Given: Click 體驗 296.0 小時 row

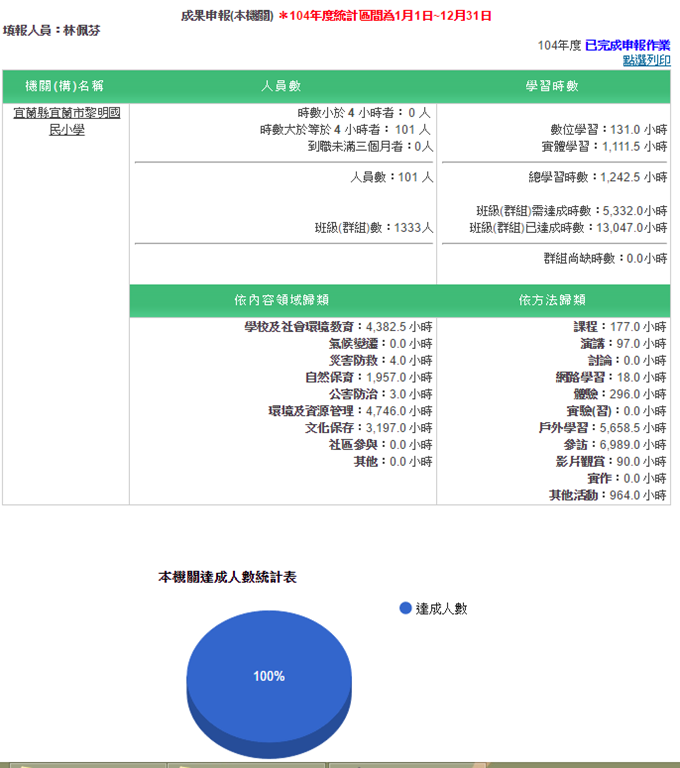Looking at the screenshot, I should [620, 394].
